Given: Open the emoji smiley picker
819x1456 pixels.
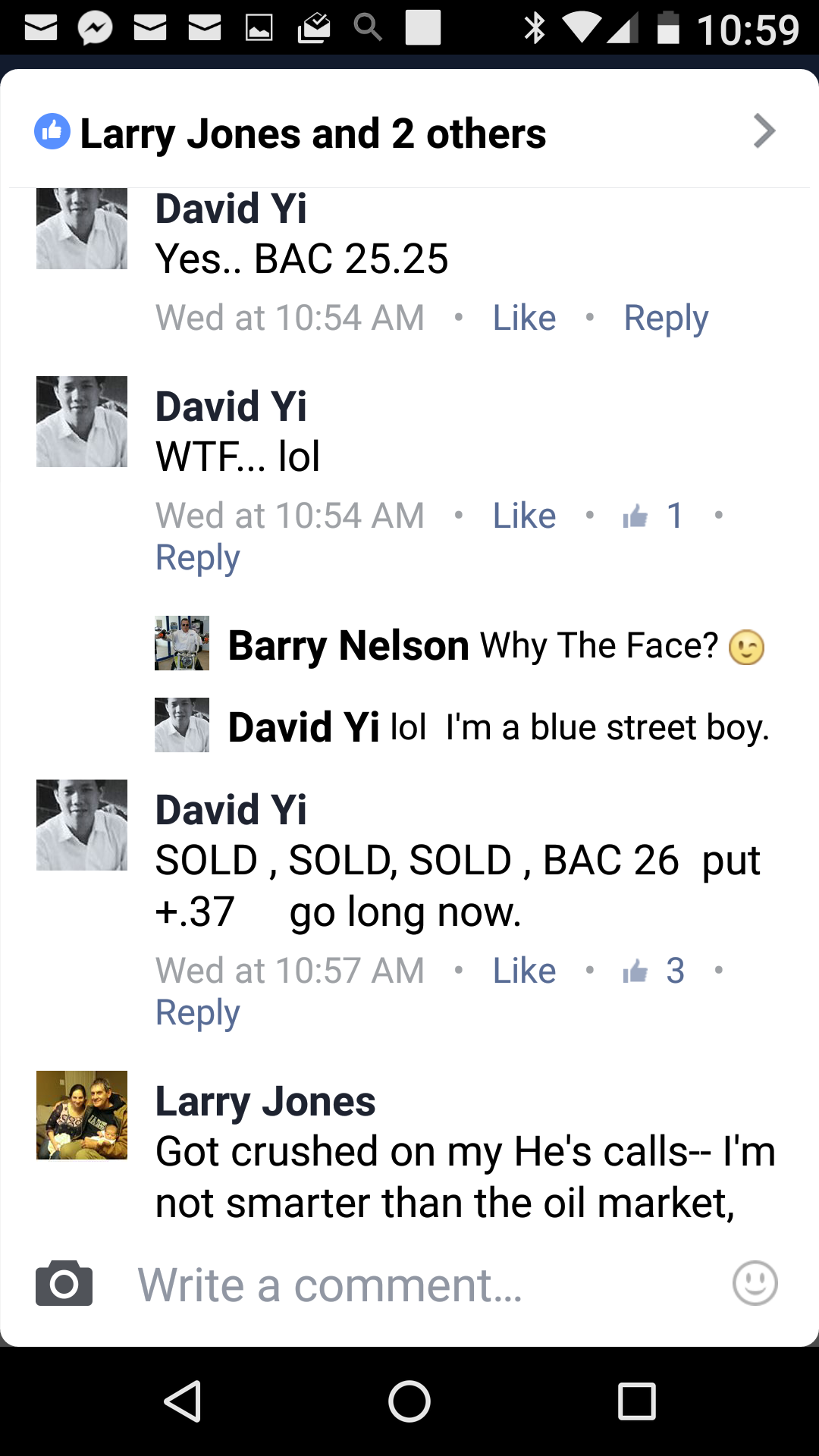Looking at the screenshot, I should (x=755, y=1283).
